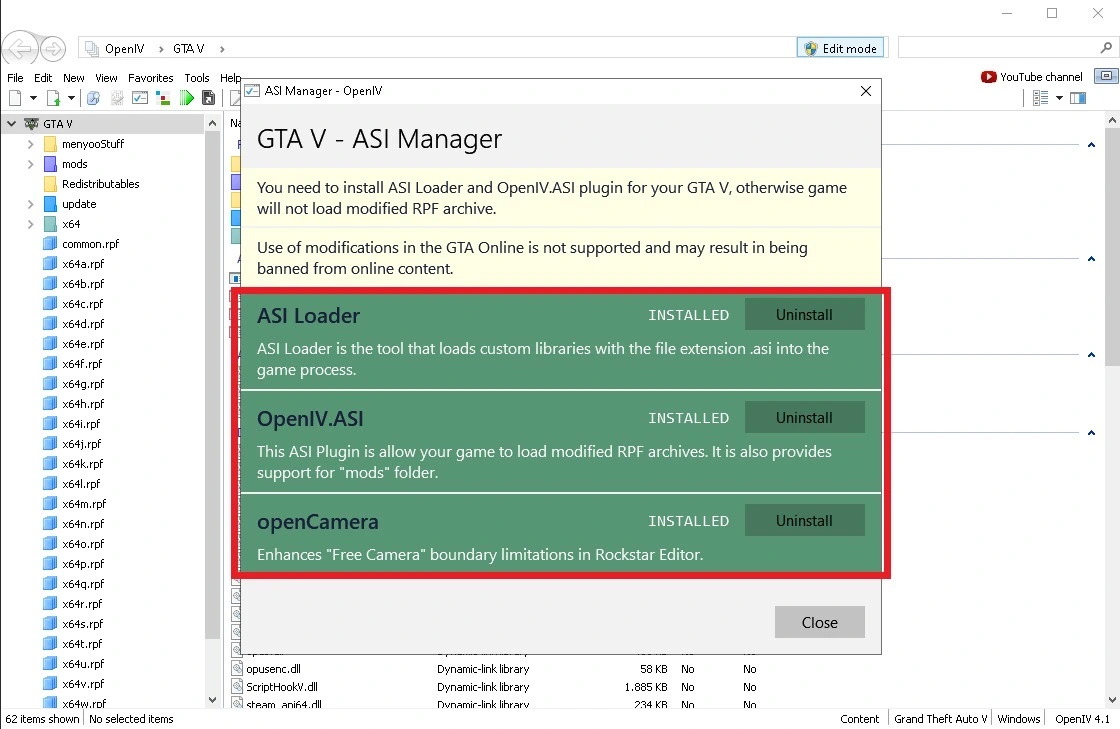Click the import file icon with green arrow
1120x729 pixels.
[x=54, y=98]
